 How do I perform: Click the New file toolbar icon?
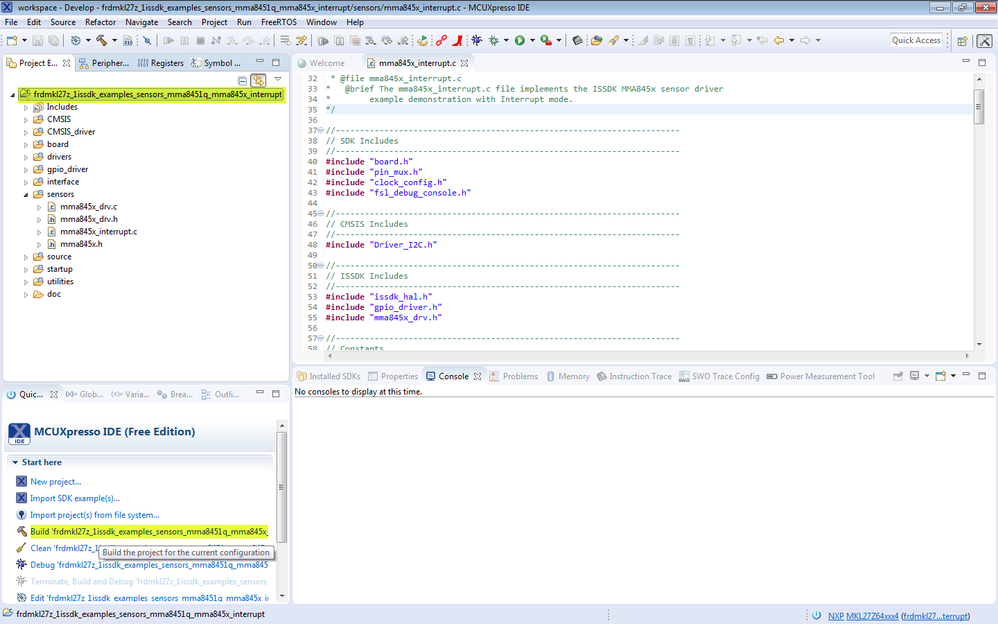[11, 41]
